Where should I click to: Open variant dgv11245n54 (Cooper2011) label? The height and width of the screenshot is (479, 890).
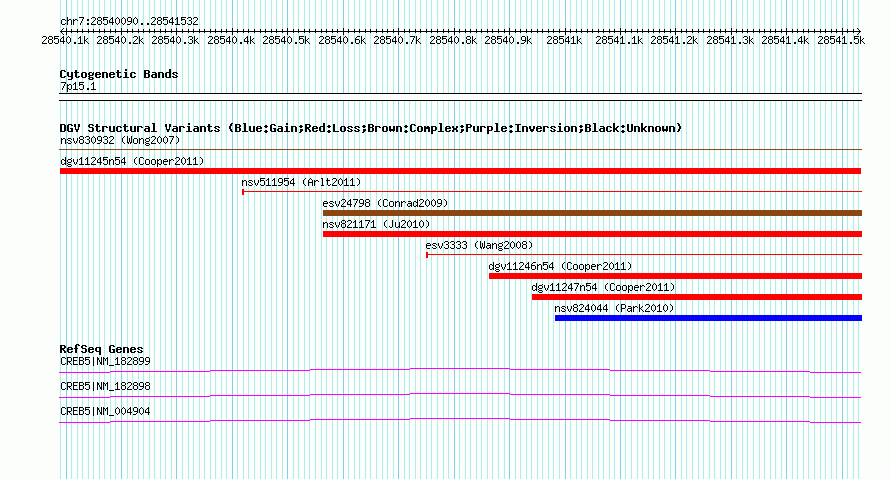[132, 161]
